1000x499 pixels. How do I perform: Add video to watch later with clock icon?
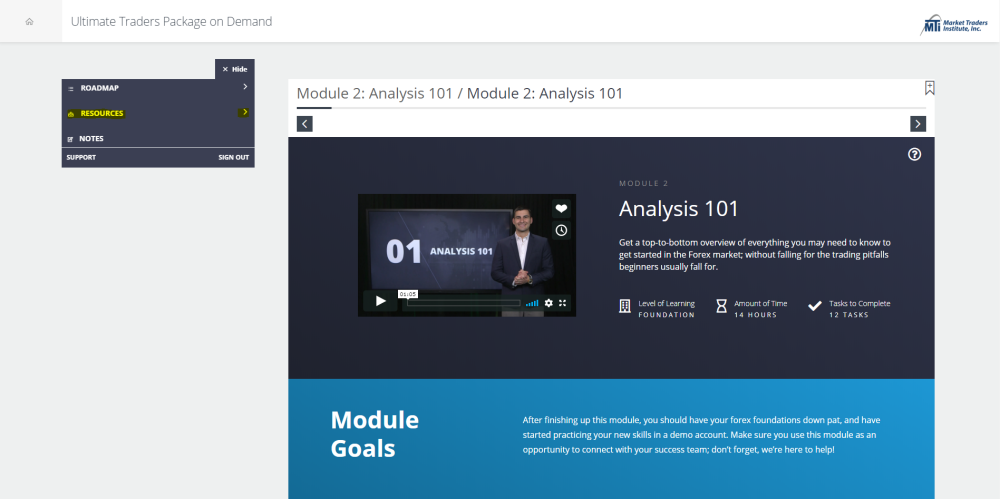(561, 230)
